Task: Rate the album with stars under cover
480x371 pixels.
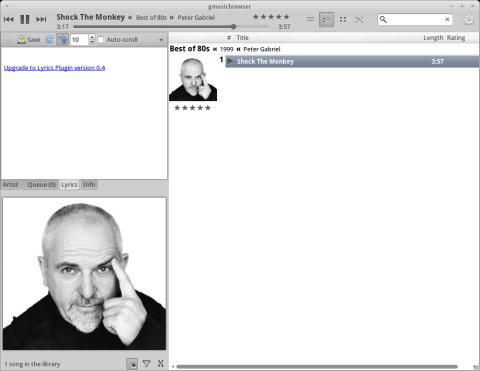Action: coord(193,108)
